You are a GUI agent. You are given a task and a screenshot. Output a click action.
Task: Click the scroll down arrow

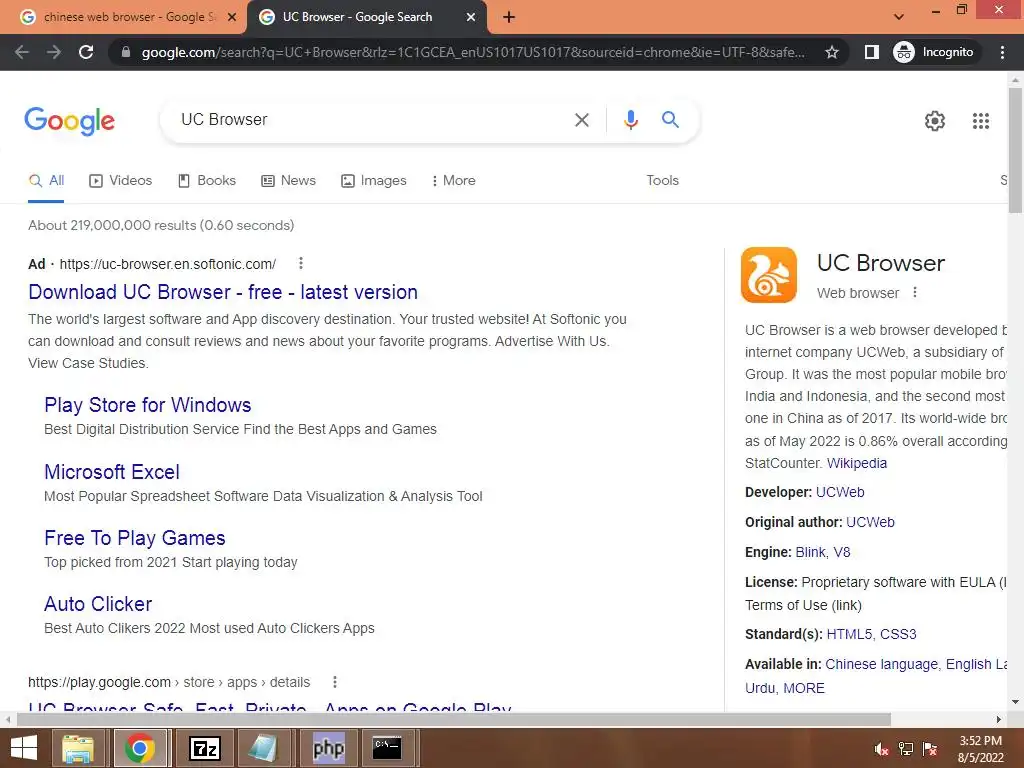click(1015, 702)
